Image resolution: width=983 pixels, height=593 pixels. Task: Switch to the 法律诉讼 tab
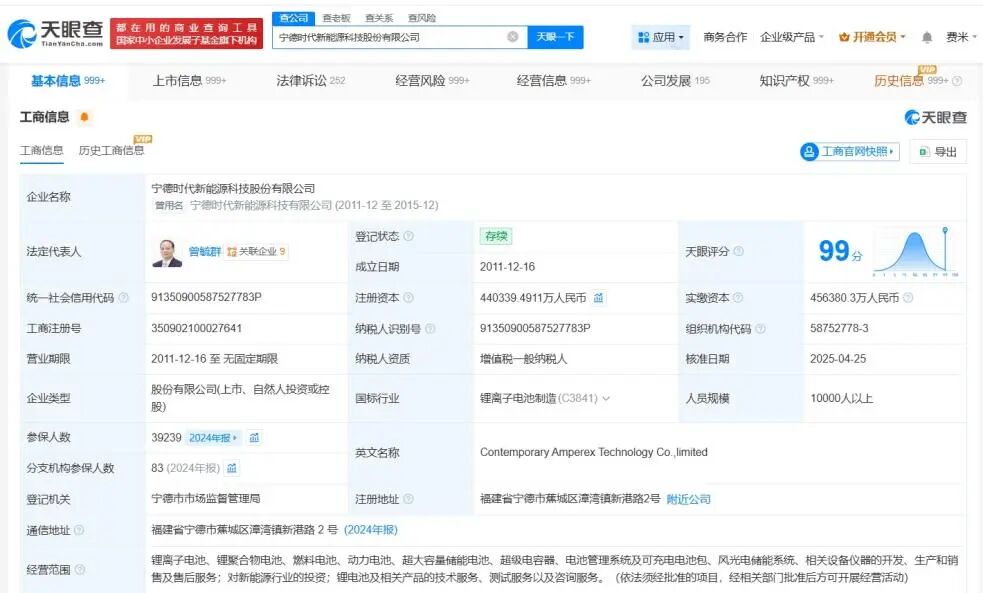310,81
